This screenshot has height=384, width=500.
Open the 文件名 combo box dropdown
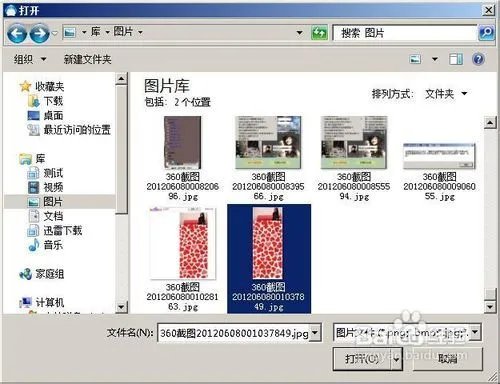315,332
